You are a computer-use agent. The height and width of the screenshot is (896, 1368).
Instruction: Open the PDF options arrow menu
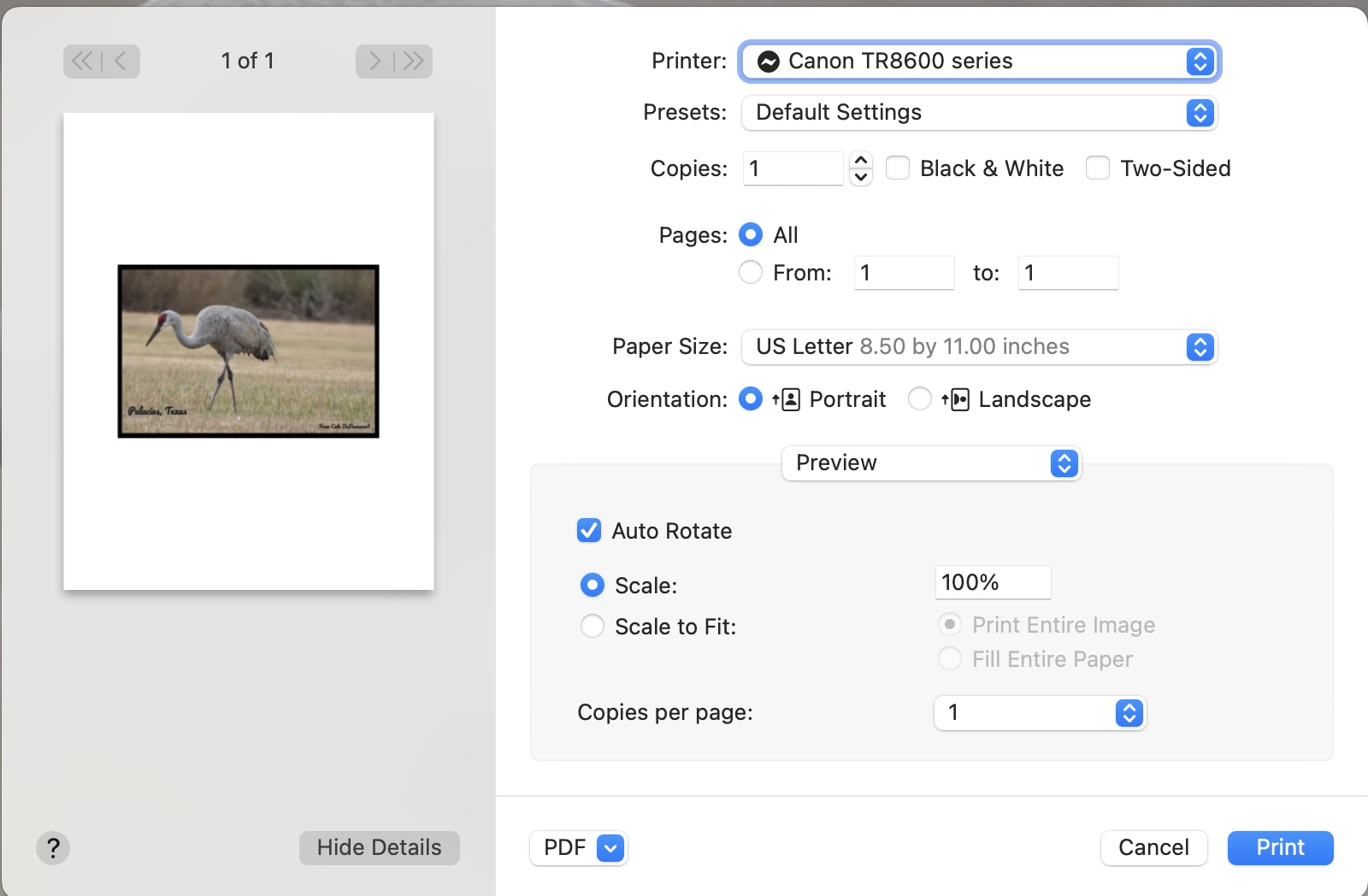(610, 848)
